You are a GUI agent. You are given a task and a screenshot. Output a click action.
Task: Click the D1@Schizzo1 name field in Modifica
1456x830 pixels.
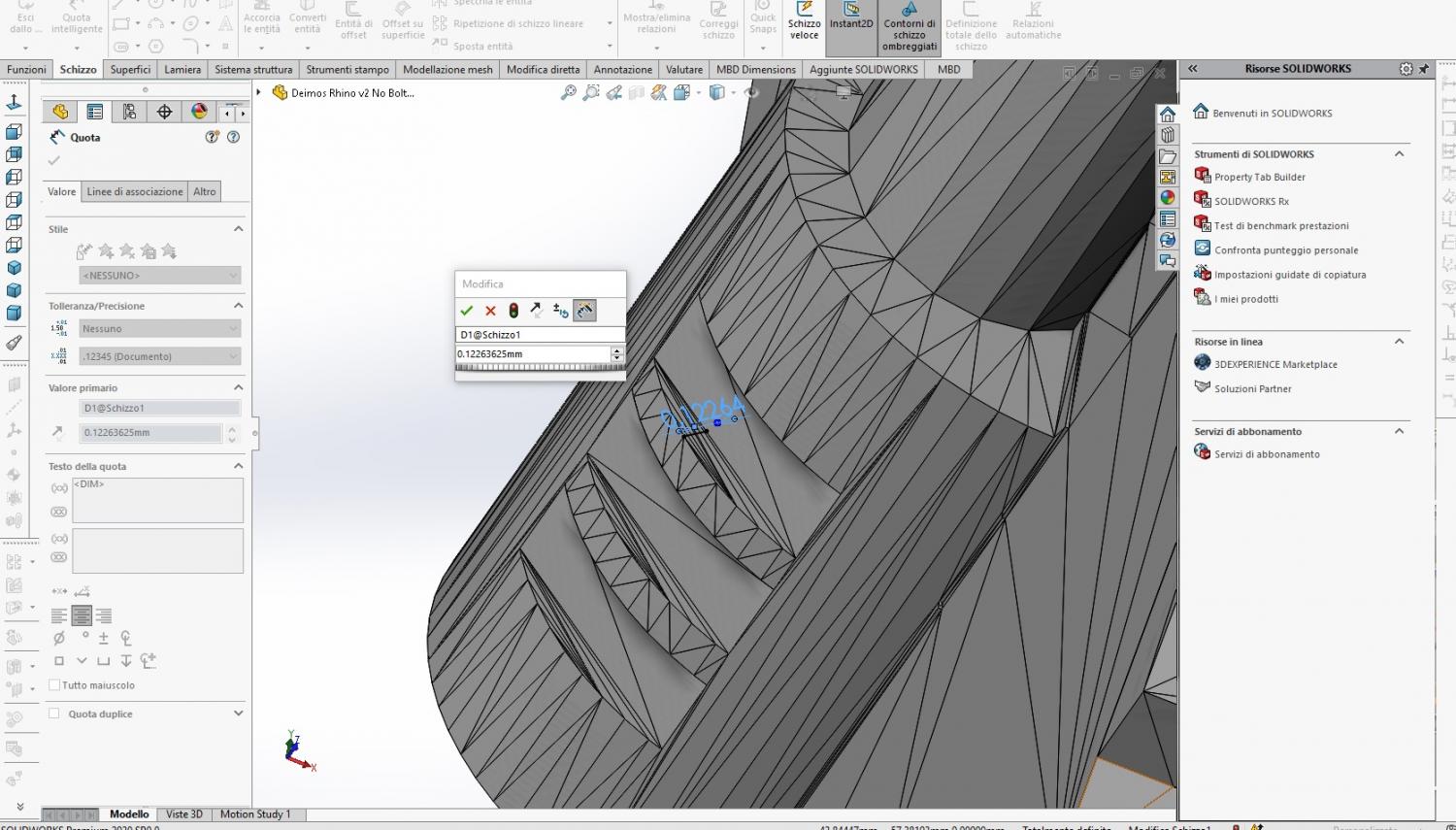click(540, 335)
